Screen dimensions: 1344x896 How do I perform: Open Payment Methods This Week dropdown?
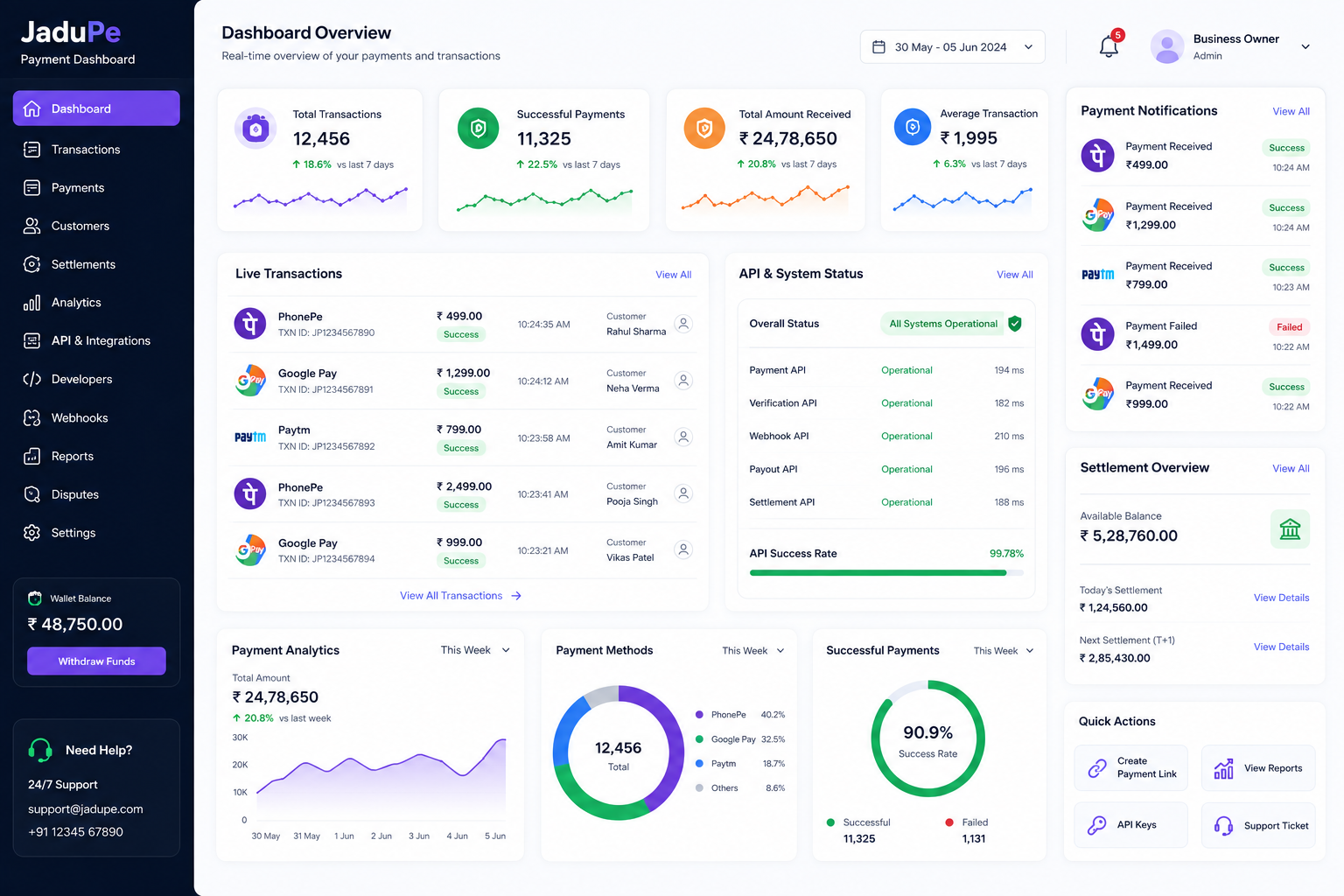point(753,651)
